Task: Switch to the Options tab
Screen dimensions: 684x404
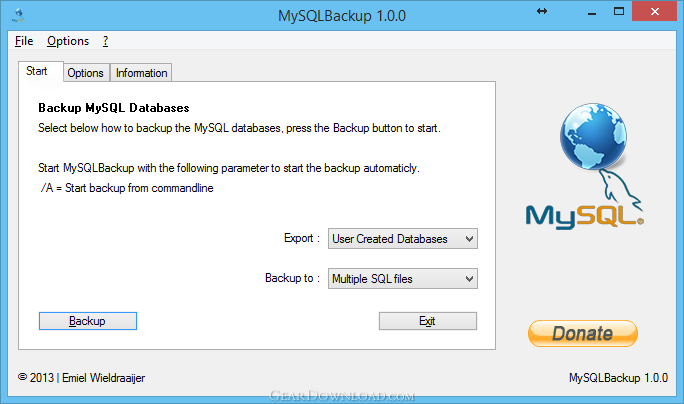Action: tap(86, 73)
